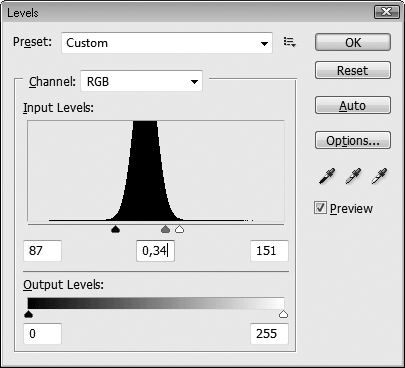The height and width of the screenshot is (368, 405).
Task: Close the Levels dialog
Action: click(386, 12)
